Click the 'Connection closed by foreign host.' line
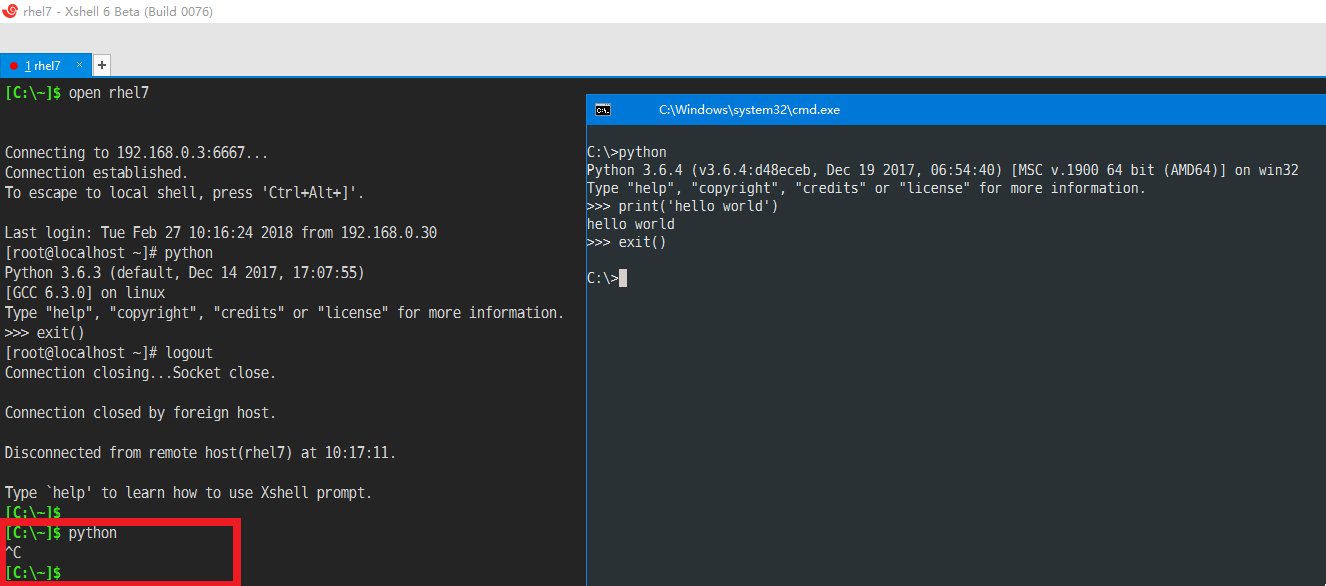The image size is (1326, 586). pyautogui.click(x=141, y=413)
